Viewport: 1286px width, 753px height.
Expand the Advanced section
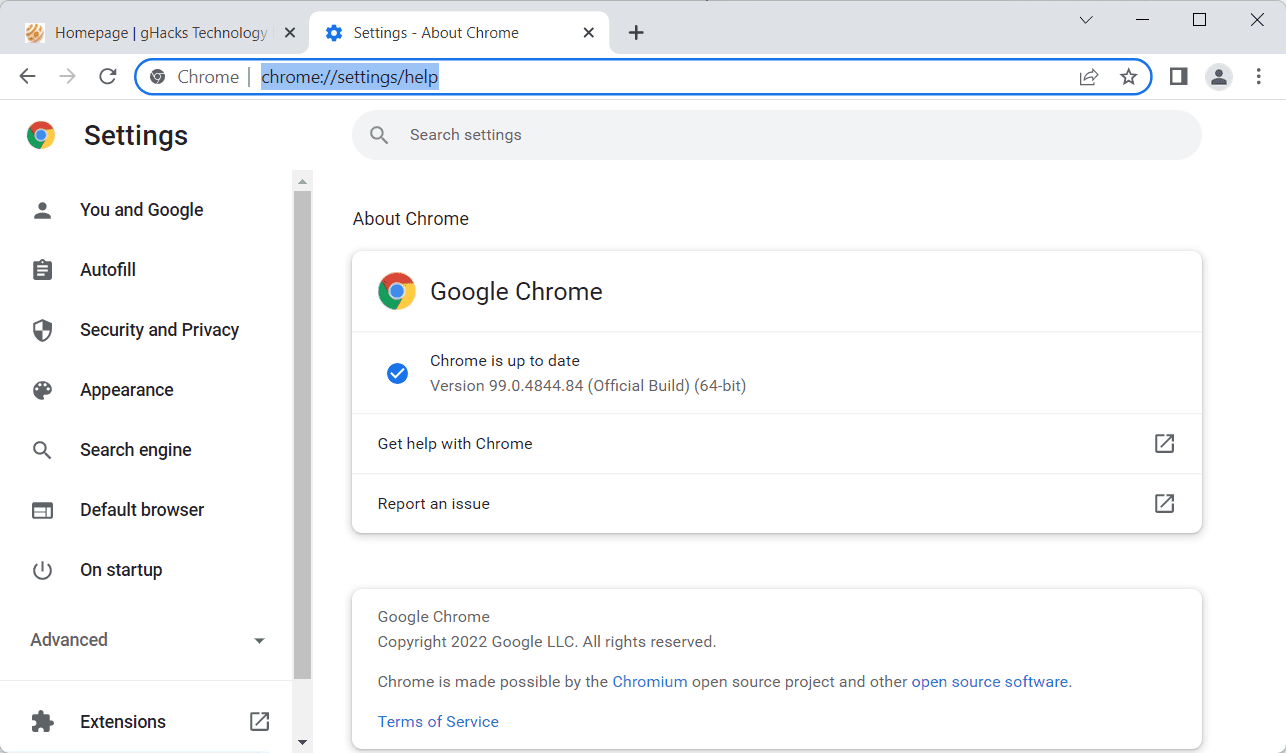pyautogui.click(x=148, y=640)
